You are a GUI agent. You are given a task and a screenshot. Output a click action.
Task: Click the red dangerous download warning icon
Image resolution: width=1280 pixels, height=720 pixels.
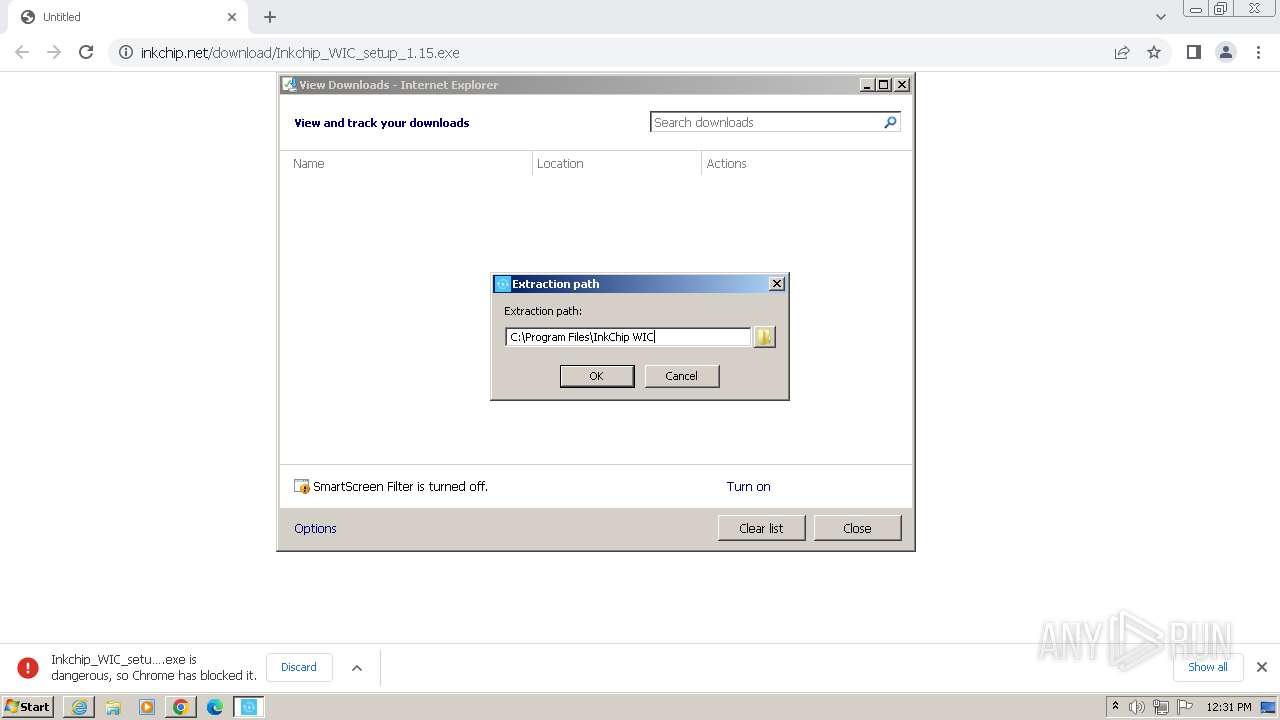pos(28,667)
